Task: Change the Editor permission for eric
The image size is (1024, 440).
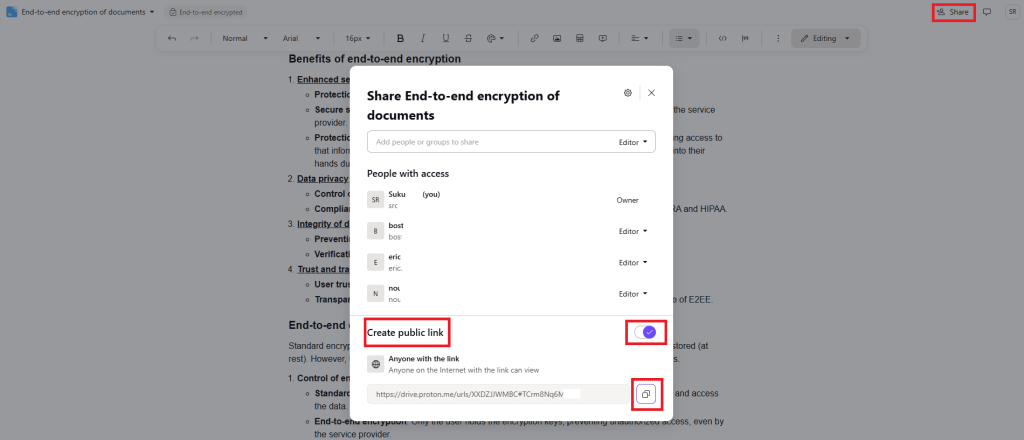Action: tap(633, 262)
